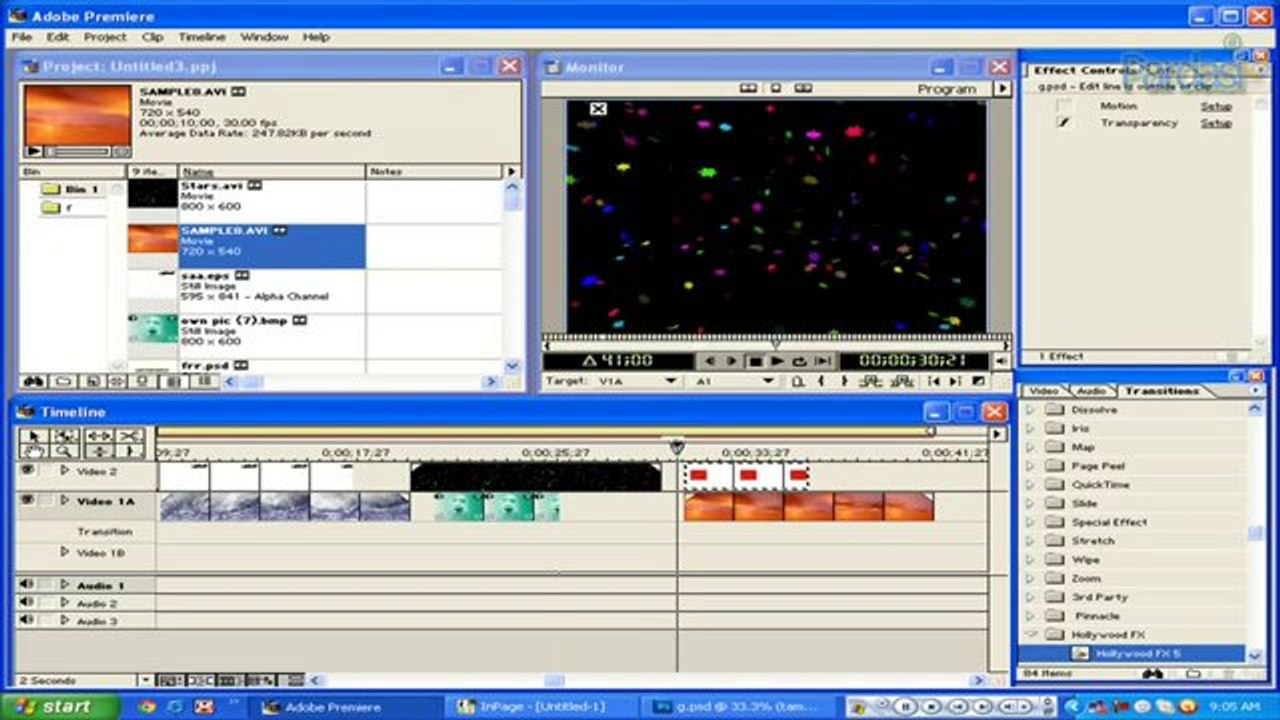The height and width of the screenshot is (720, 1280).
Task: Open the Target V1A video dropdown
Action: pos(672,381)
